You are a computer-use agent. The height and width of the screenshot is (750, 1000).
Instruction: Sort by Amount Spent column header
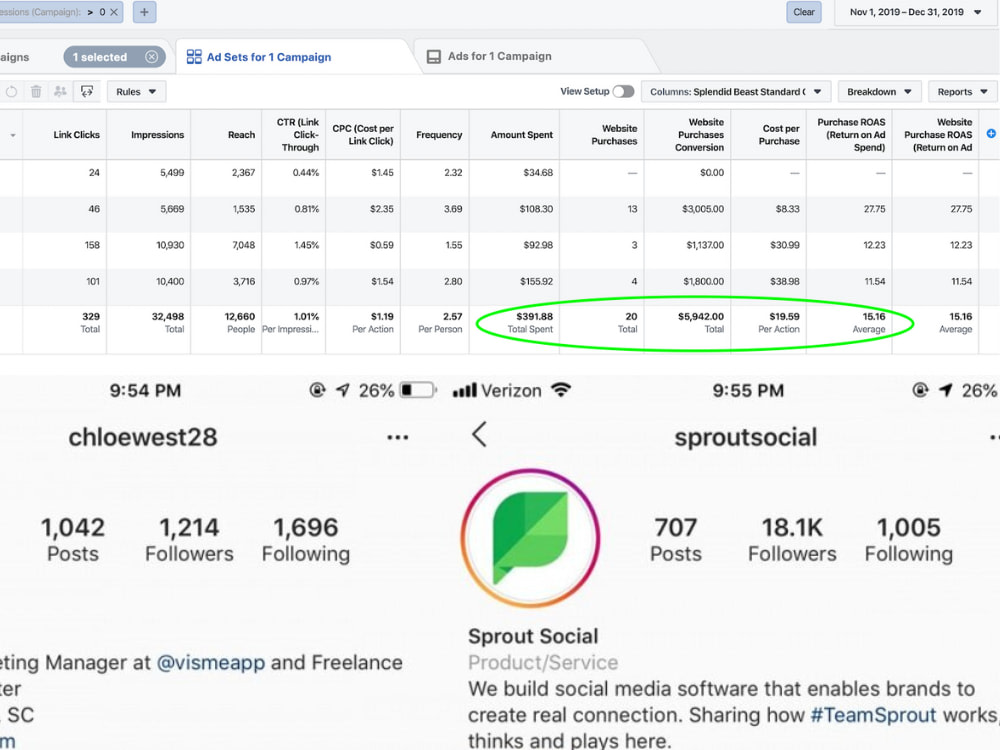click(x=522, y=135)
